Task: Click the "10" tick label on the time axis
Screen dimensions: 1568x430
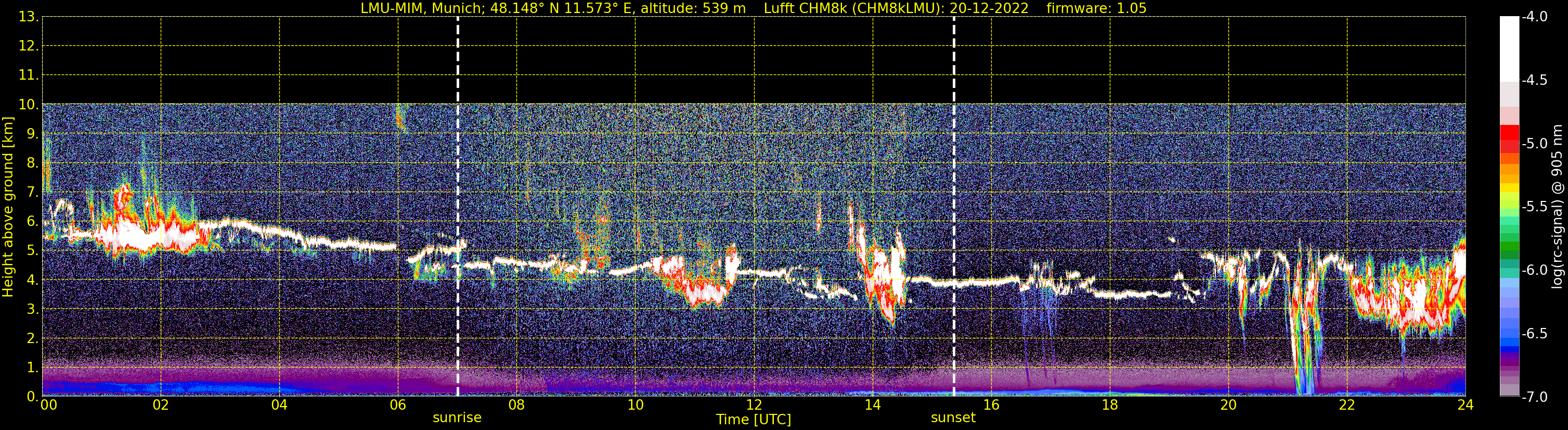Action: pos(635,405)
